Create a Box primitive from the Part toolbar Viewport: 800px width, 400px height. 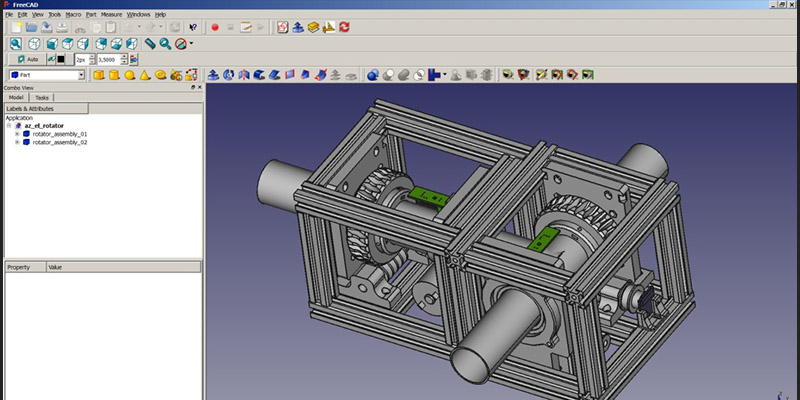pos(100,75)
